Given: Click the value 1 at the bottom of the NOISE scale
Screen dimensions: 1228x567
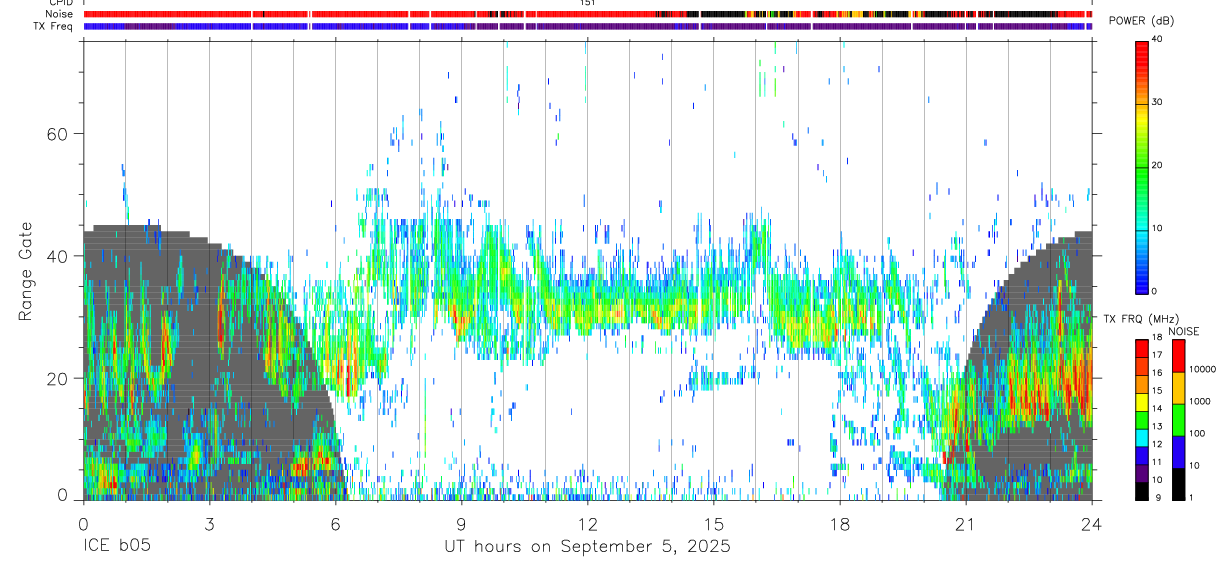Looking at the screenshot, I should click(x=1191, y=497).
